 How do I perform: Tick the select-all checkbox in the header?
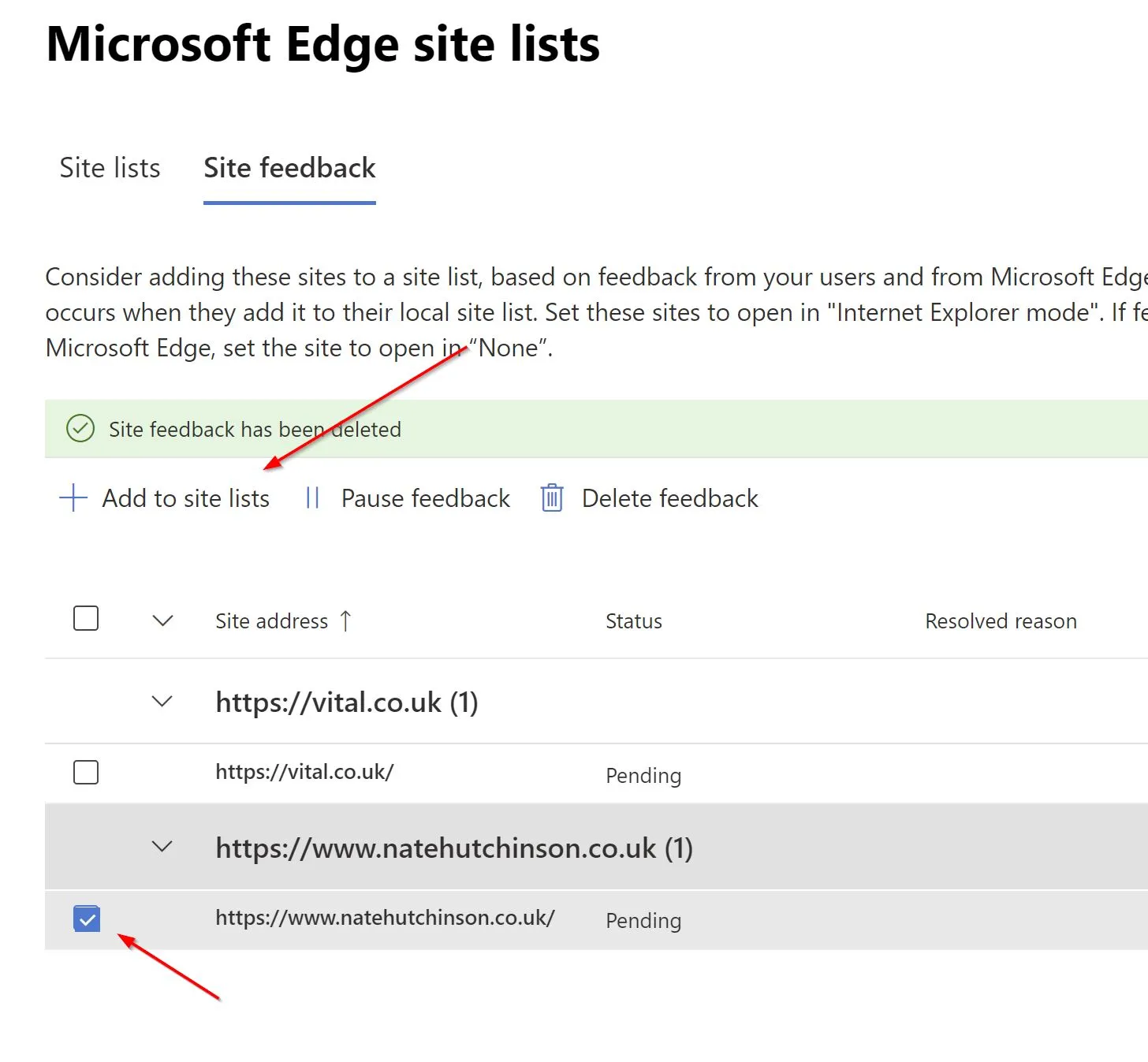pos(86,618)
